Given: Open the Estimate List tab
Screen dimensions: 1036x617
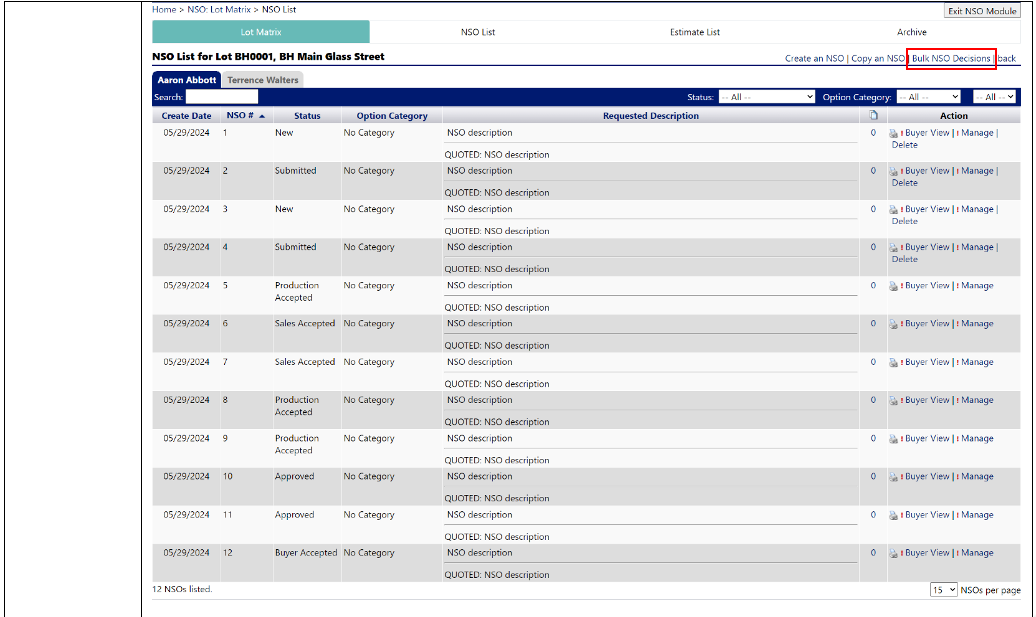Looking at the screenshot, I should [694, 32].
